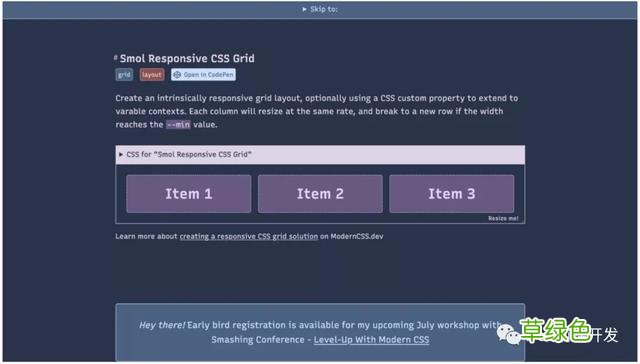This screenshot has height=364, width=640.
Task: Click the '--min' inline code text
Action: point(178,124)
